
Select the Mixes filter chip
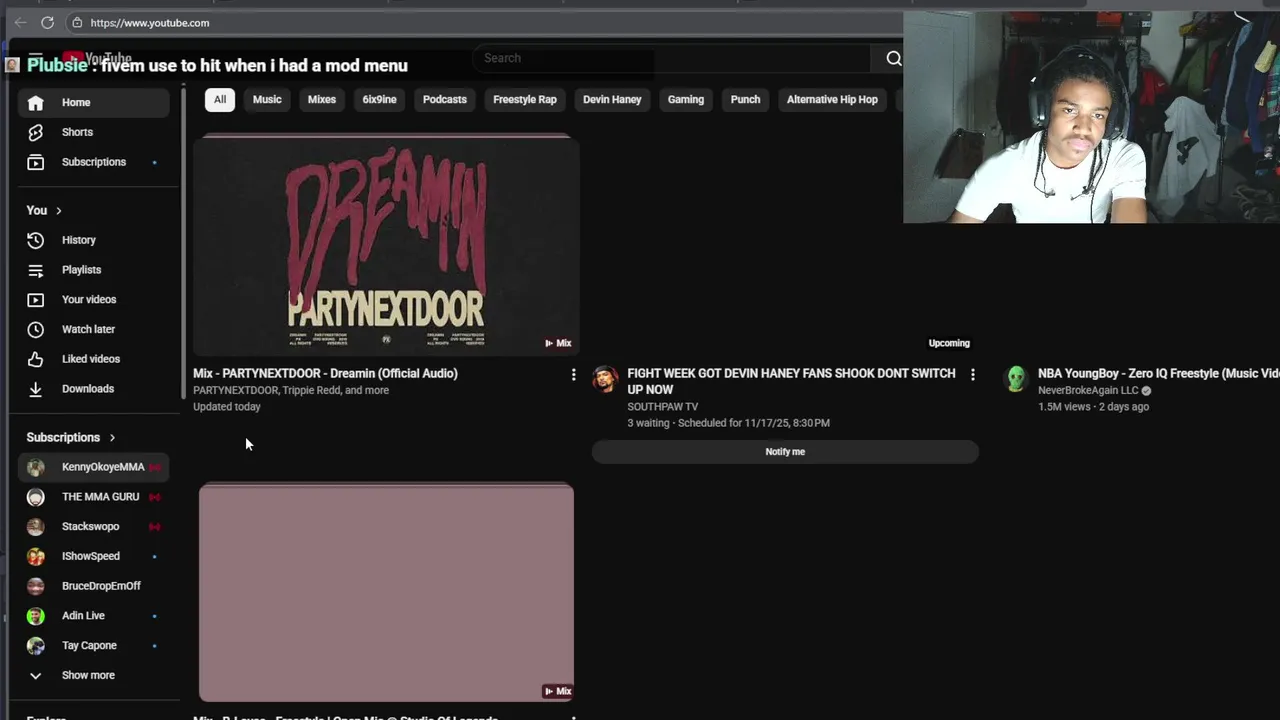322,99
